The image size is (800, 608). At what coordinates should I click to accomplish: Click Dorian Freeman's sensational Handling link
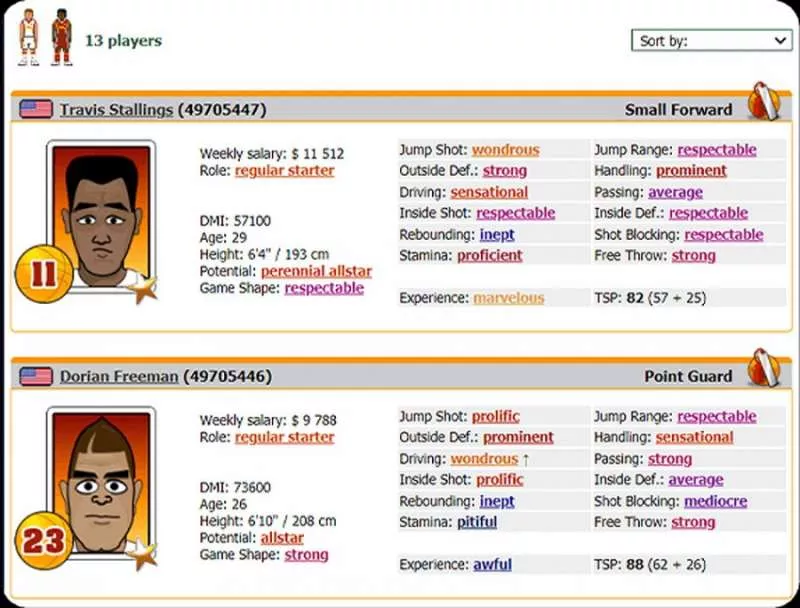pyautogui.click(x=694, y=437)
